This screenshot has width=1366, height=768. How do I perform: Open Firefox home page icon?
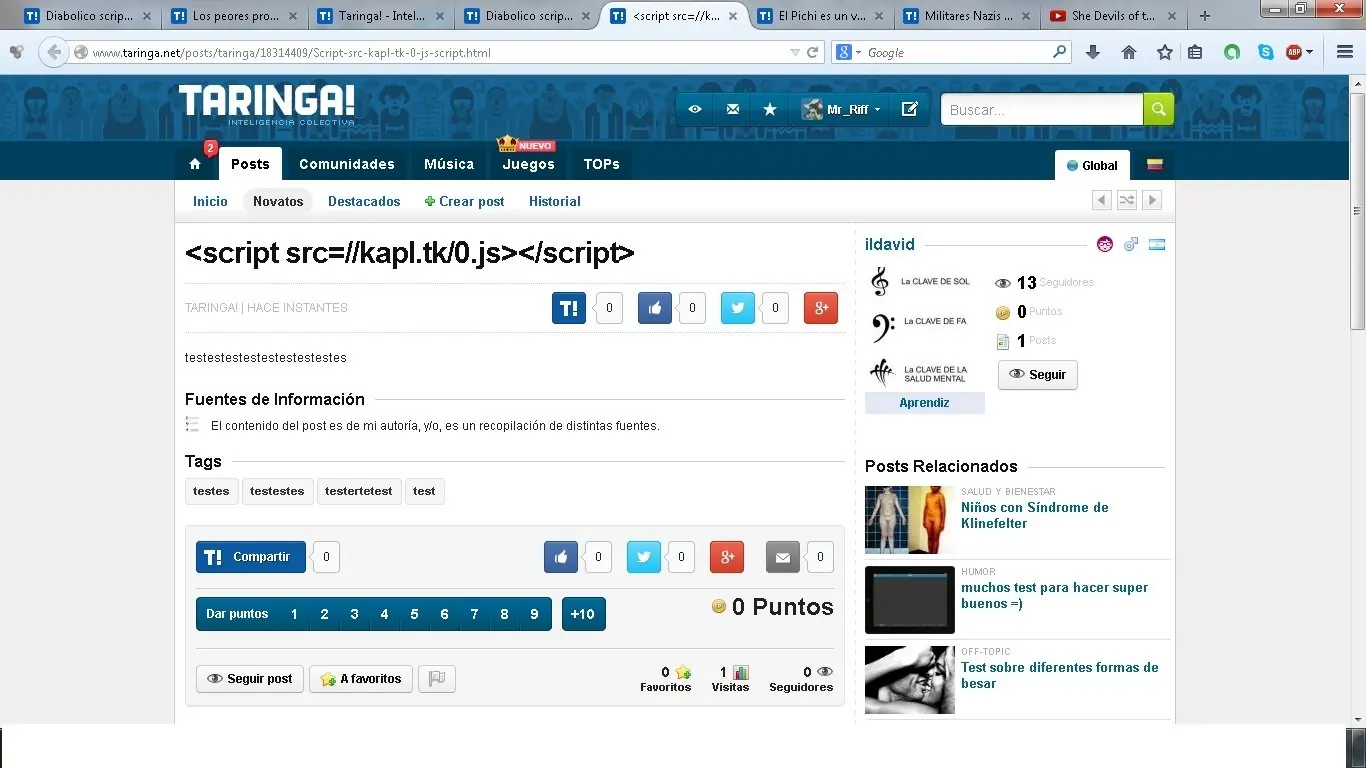(1129, 53)
